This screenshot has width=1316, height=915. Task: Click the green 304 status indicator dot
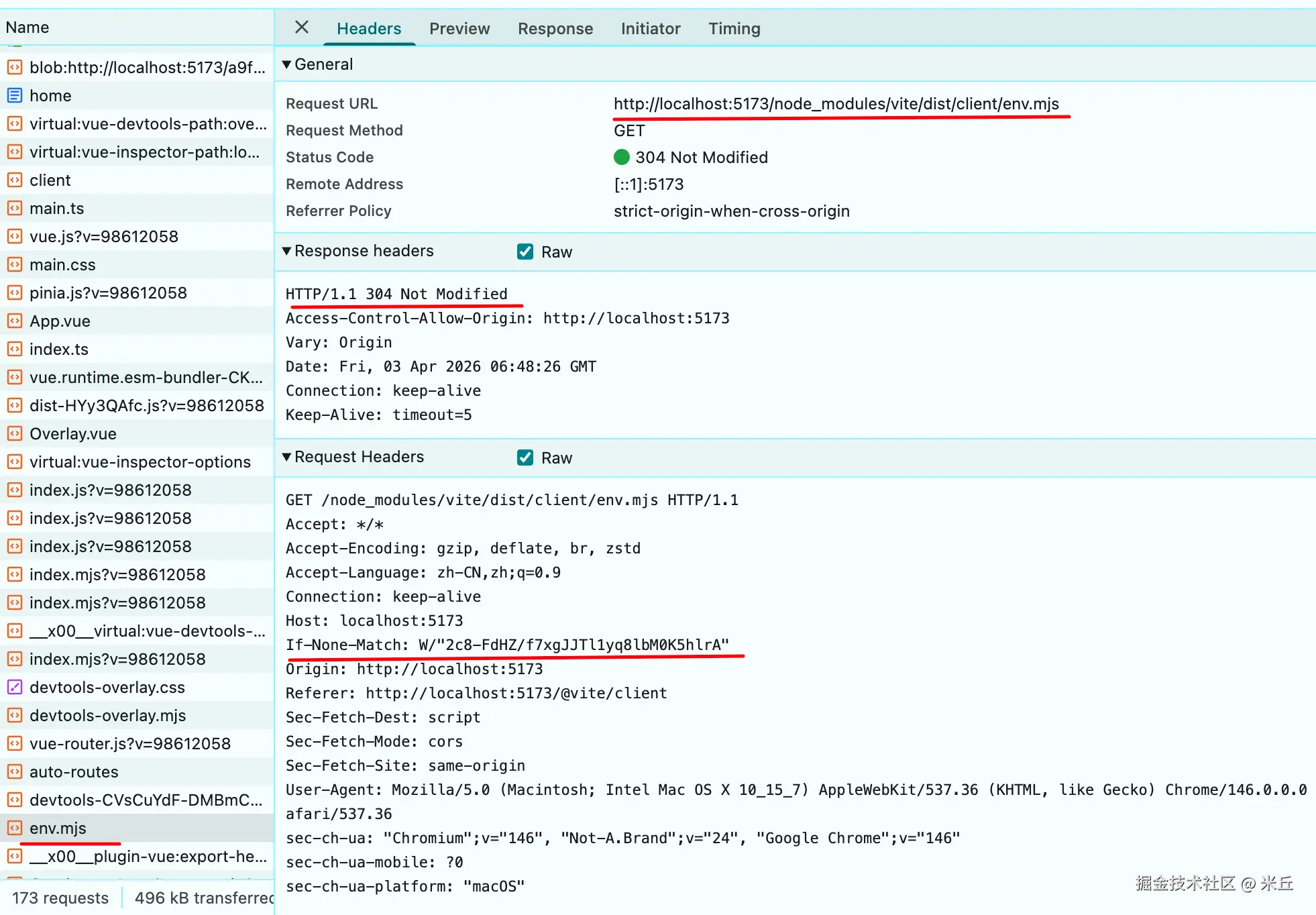tap(622, 157)
